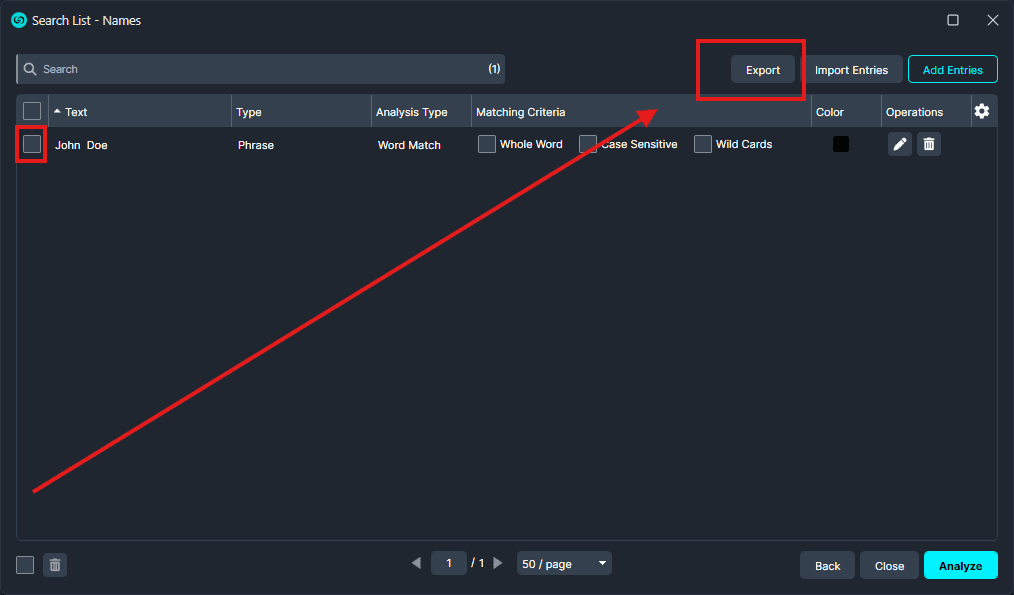Click the Type column header
This screenshot has width=1014, height=595.
coord(249,112)
